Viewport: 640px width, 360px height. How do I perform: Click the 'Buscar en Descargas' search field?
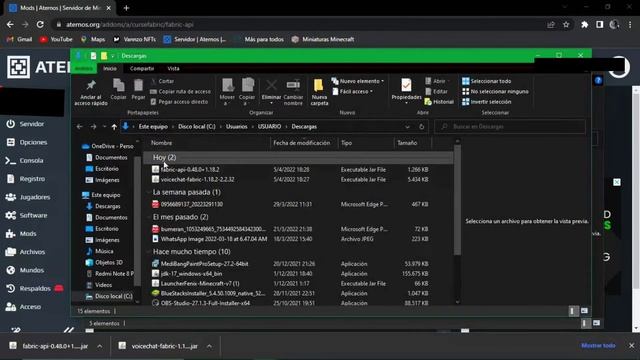510,127
